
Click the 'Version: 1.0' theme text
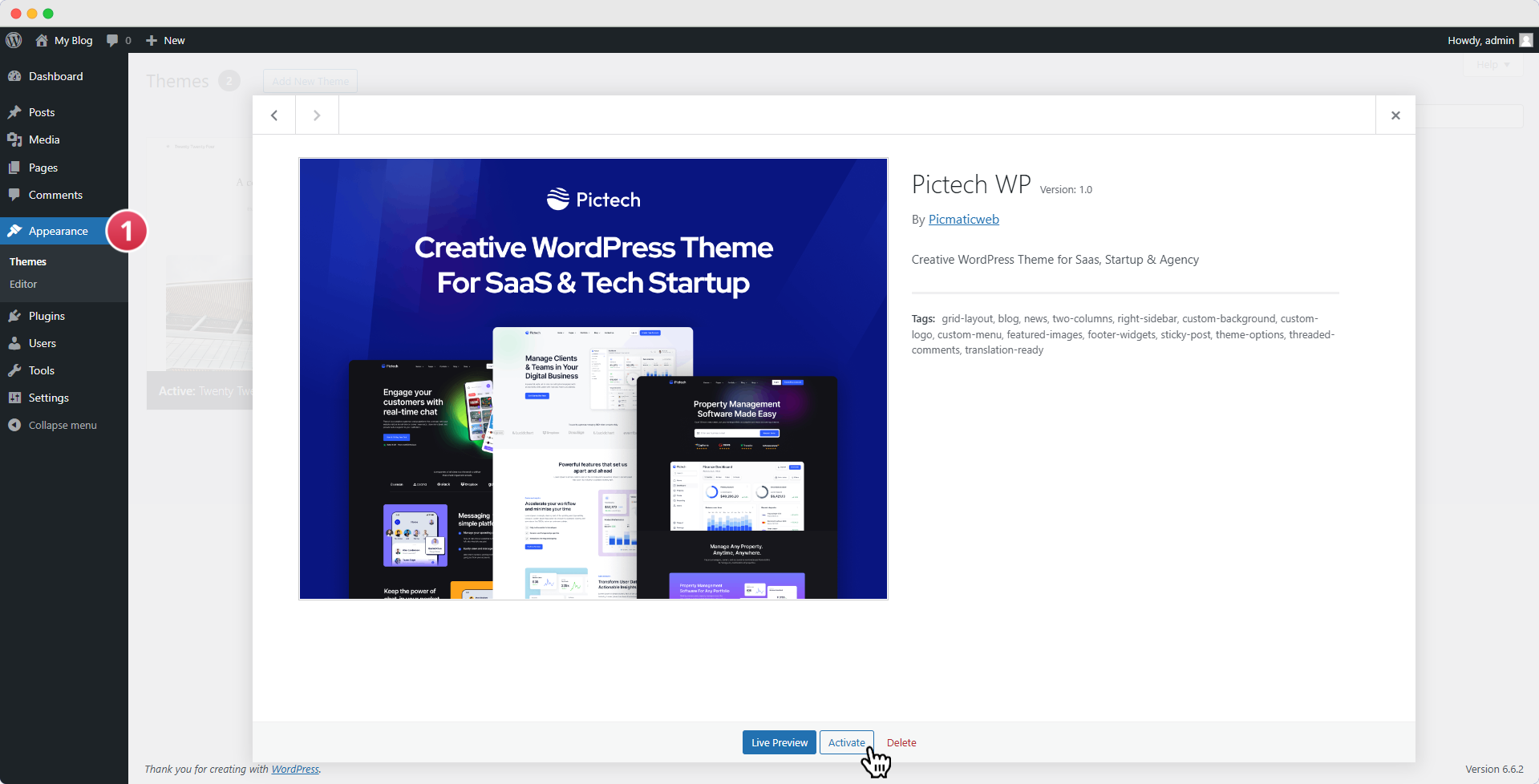click(1066, 190)
